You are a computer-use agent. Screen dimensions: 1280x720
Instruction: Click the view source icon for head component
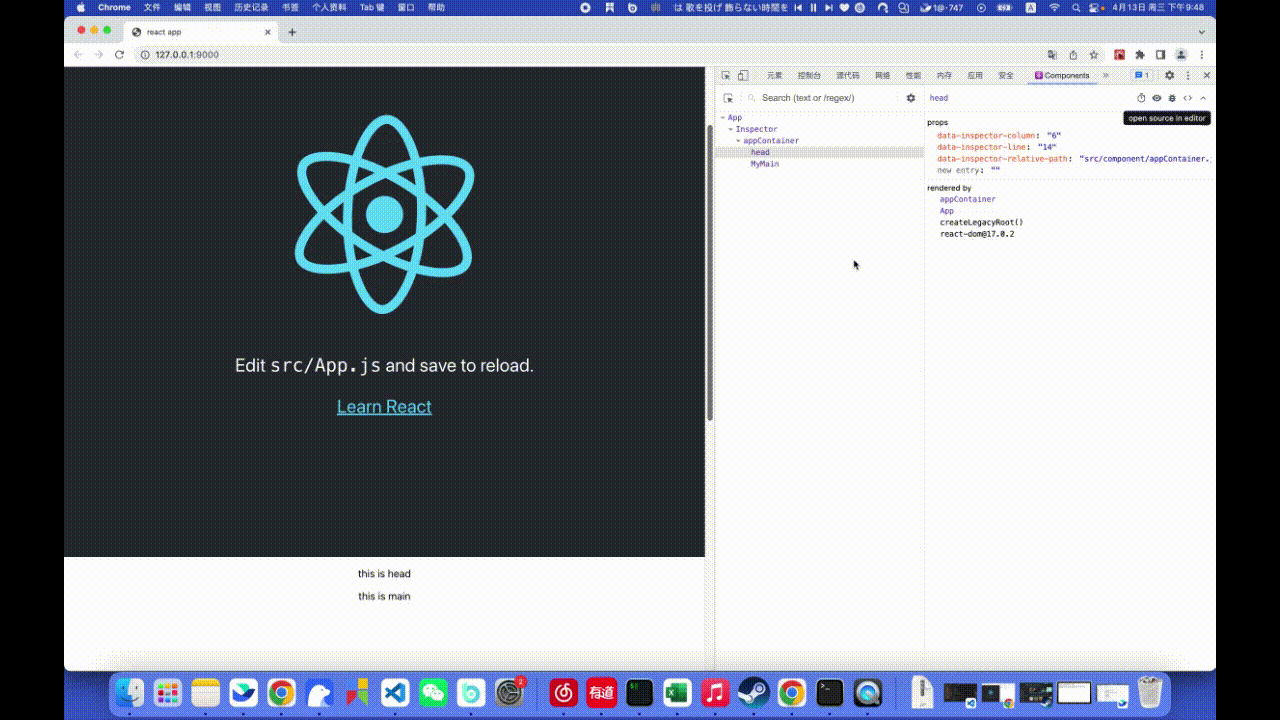(x=1188, y=98)
